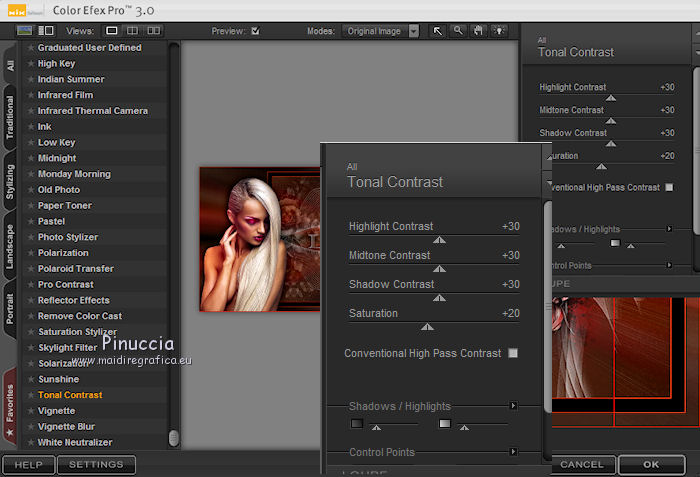
Task: Click the Saturation slider in enlarged panel
Action: (428, 326)
